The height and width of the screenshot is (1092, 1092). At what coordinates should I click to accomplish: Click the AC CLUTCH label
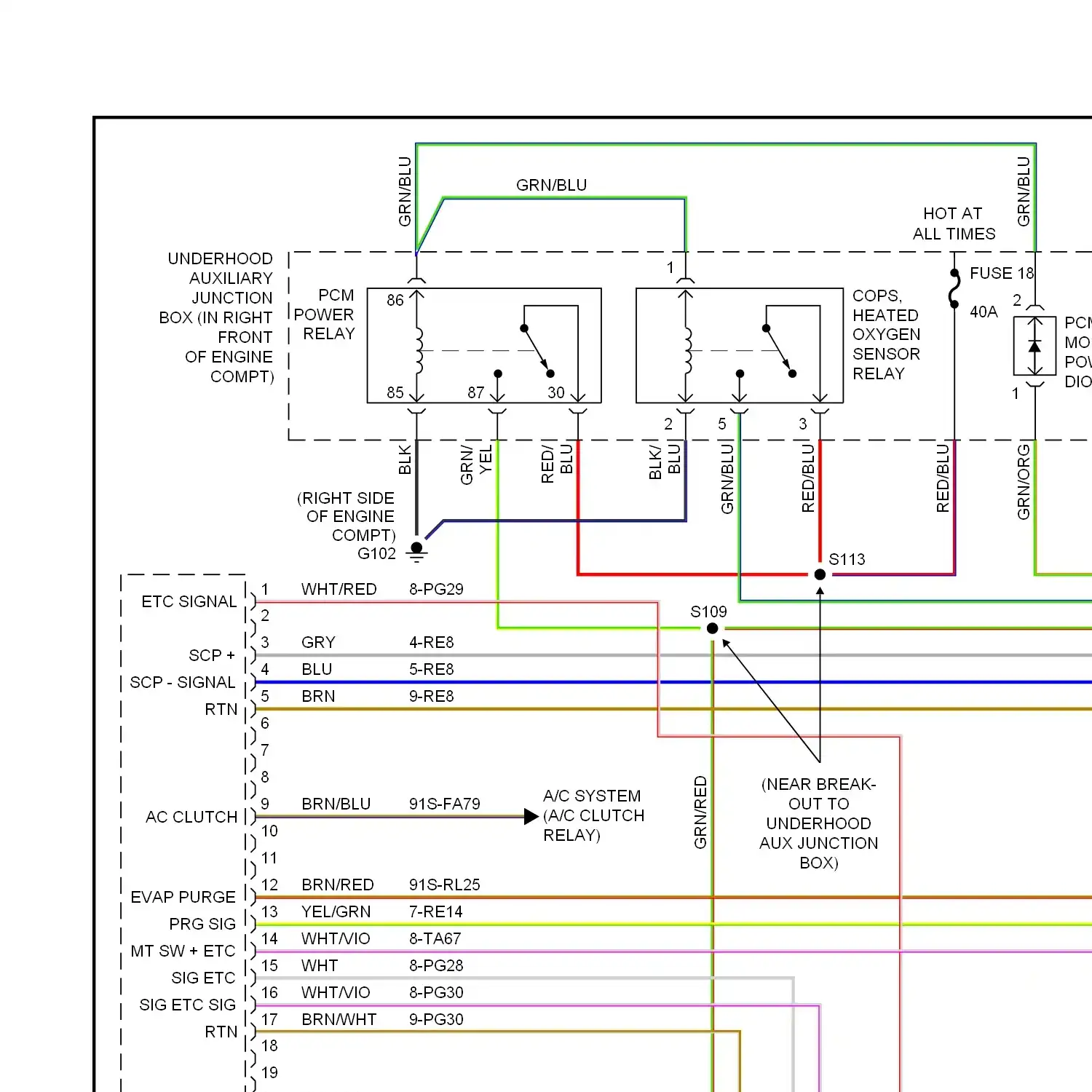(191, 817)
